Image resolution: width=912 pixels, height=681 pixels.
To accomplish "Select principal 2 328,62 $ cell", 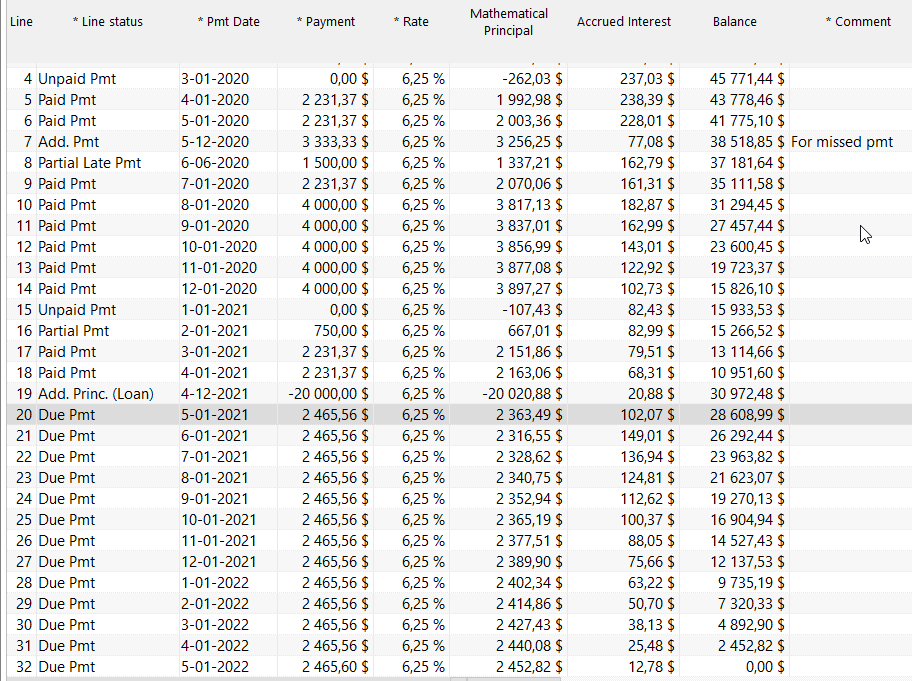I will point(508,457).
